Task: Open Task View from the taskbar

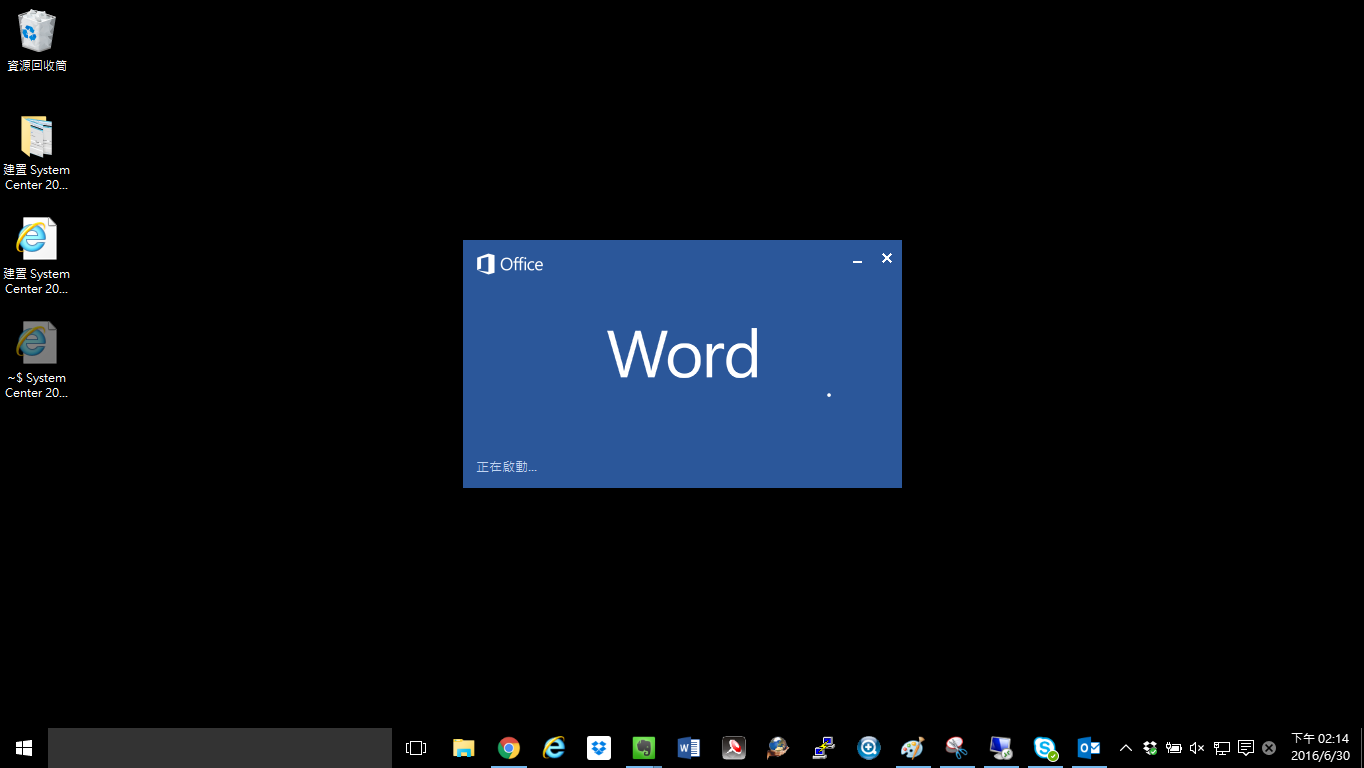Action: (x=416, y=748)
